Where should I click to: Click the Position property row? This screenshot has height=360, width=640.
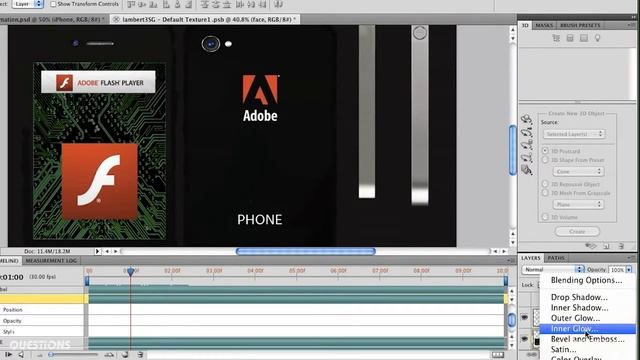(x=42, y=310)
